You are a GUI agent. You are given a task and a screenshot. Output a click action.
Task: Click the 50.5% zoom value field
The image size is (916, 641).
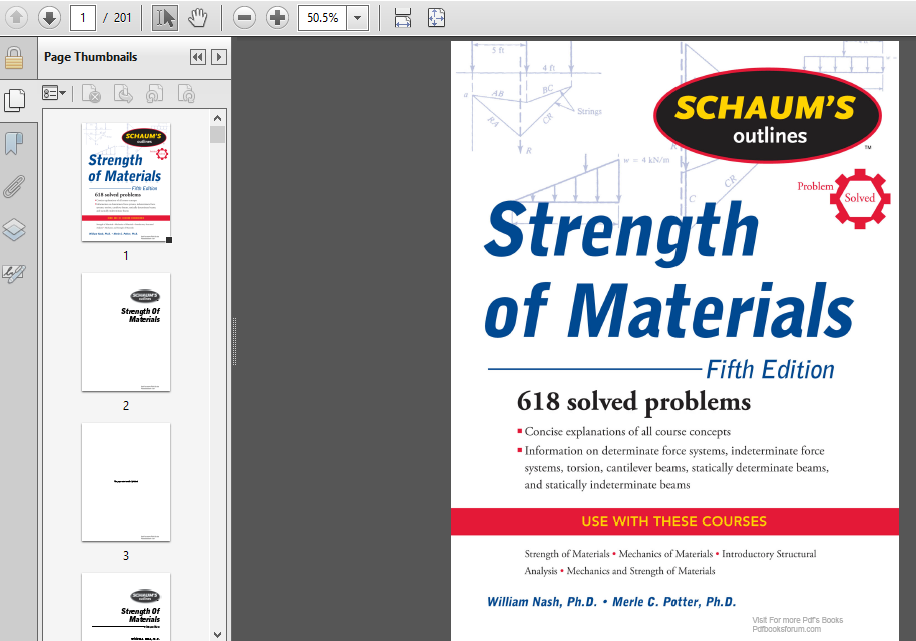point(322,18)
